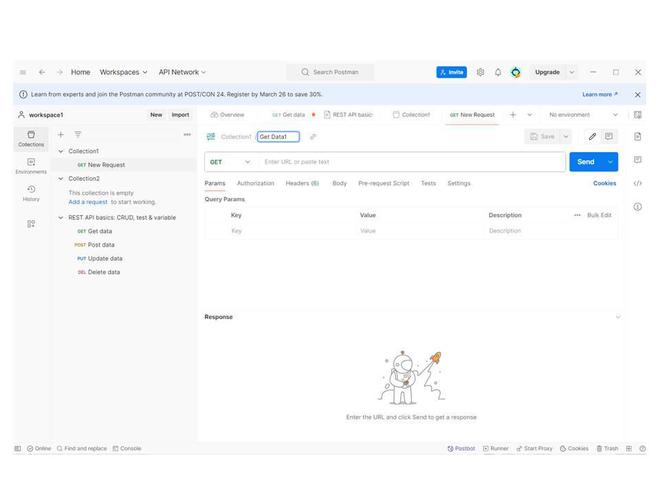Click the Search Postman box
The width and height of the screenshot is (660, 495).
click(x=330, y=72)
